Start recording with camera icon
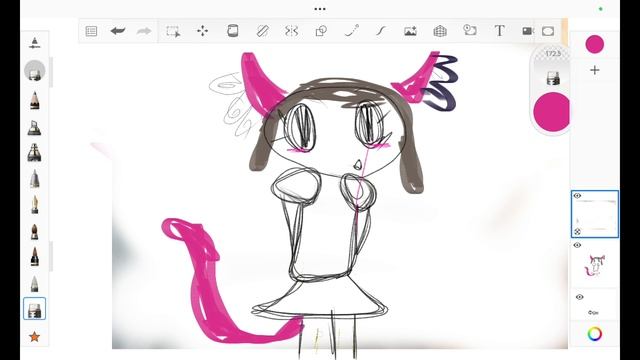Image resolution: width=640 pixels, height=360 pixels. pos(528,31)
